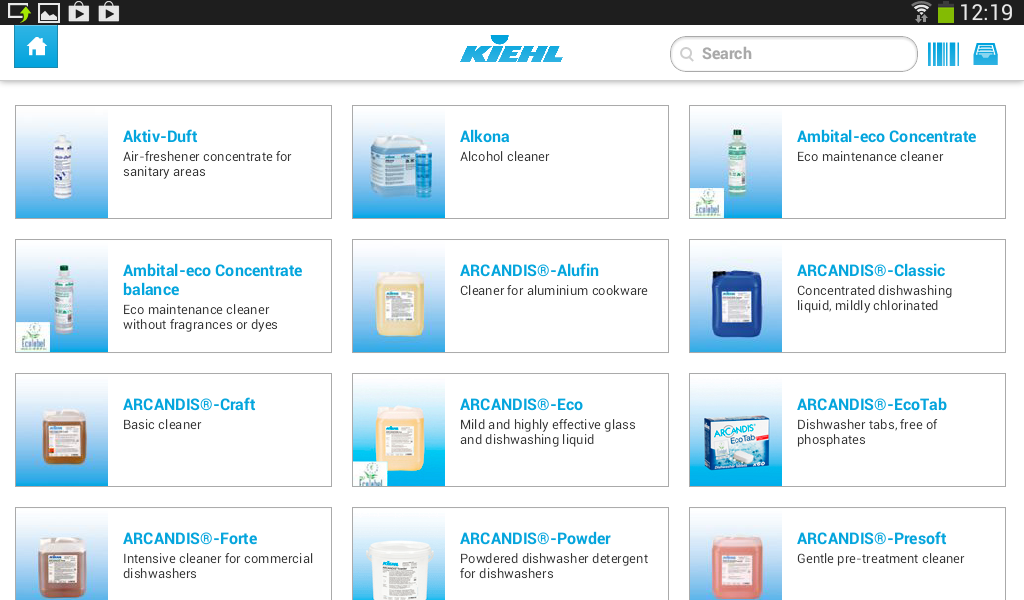
Task: Select 'Intensive cleaner for commercial dishwashers' text
Action: tap(217, 565)
